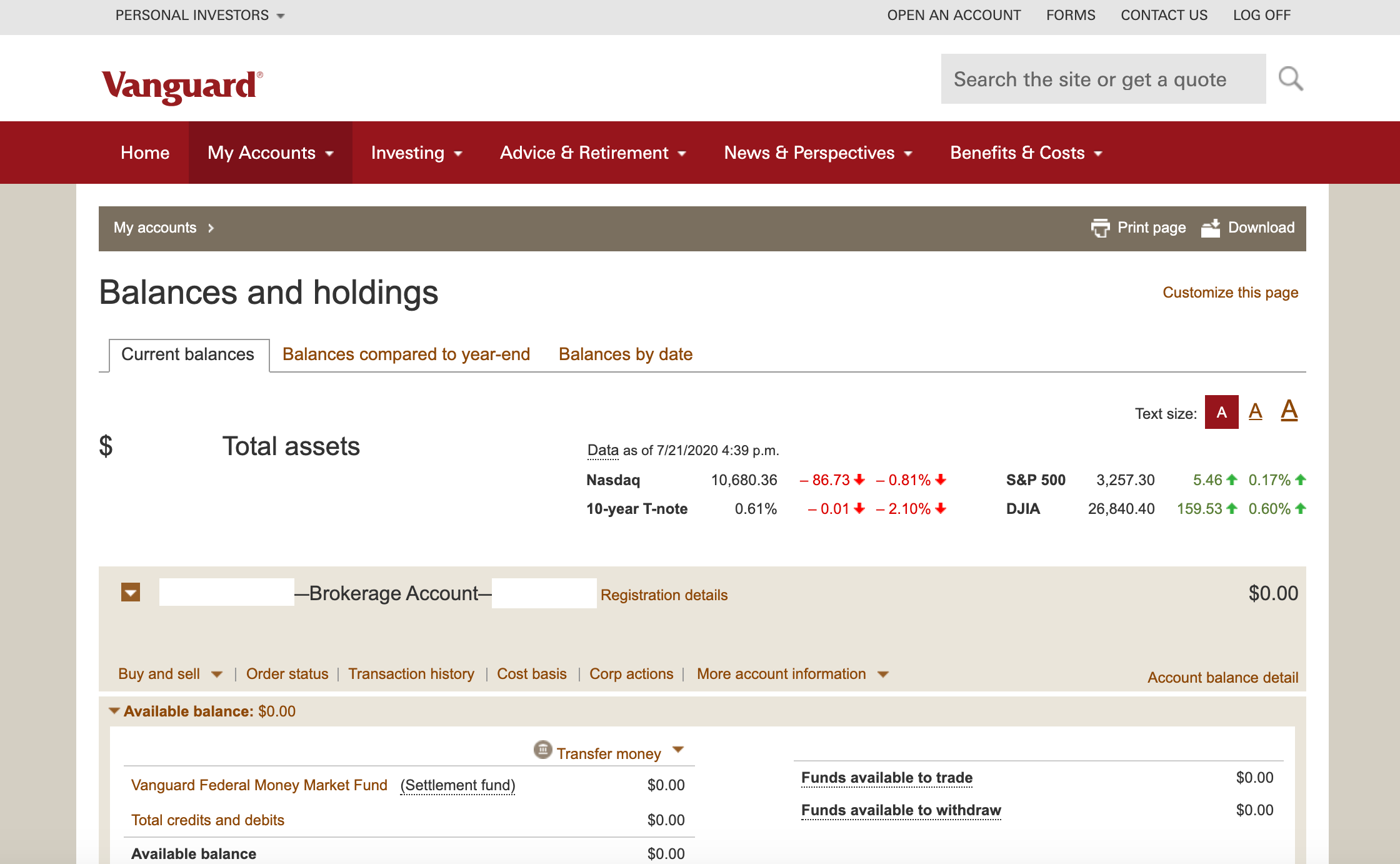Viewport: 1400px width, 864px height.
Task: Select the medium text size A
Action: 1255,411
